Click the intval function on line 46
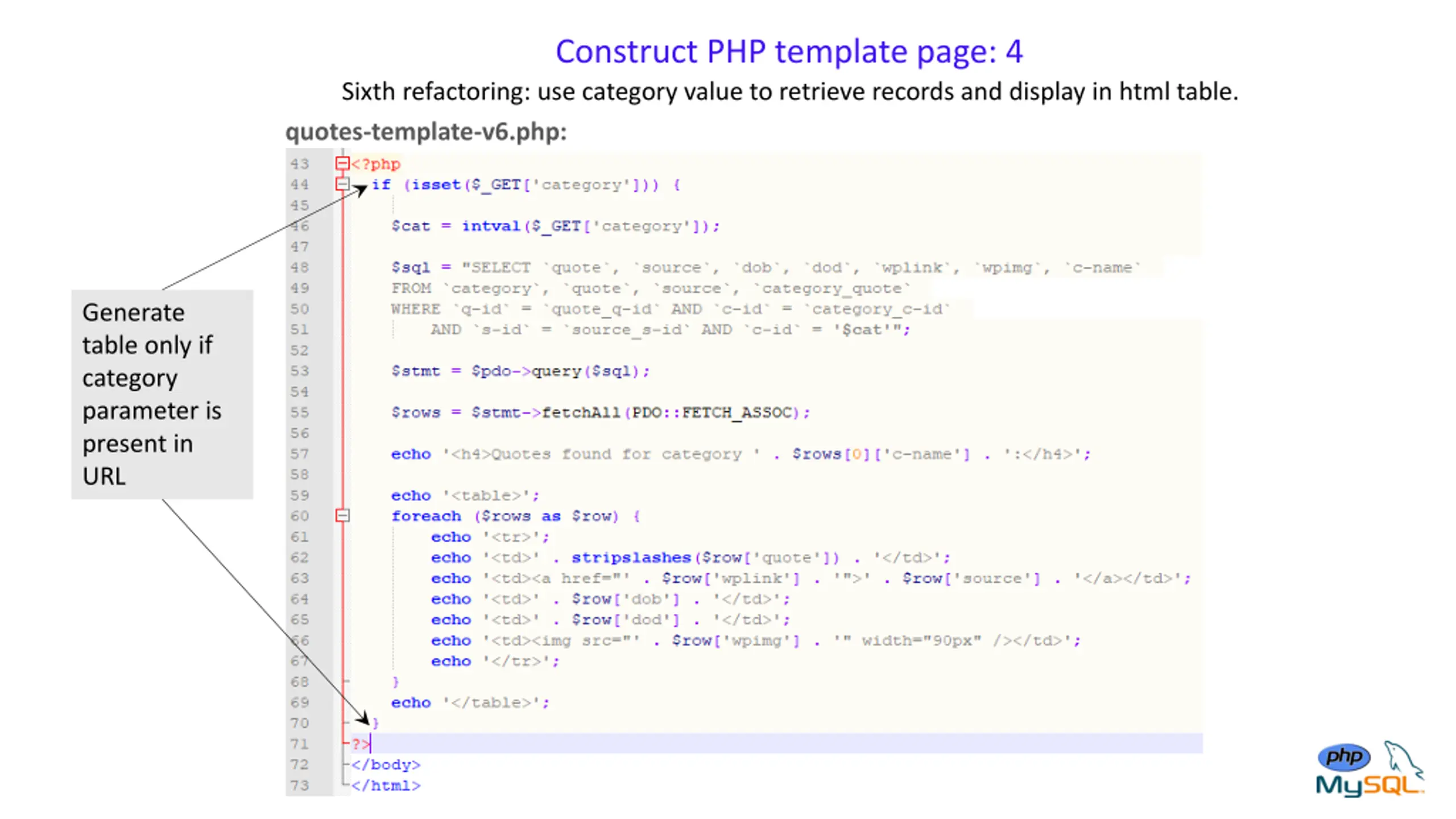This screenshot has height=819, width=1456. pos(491,226)
